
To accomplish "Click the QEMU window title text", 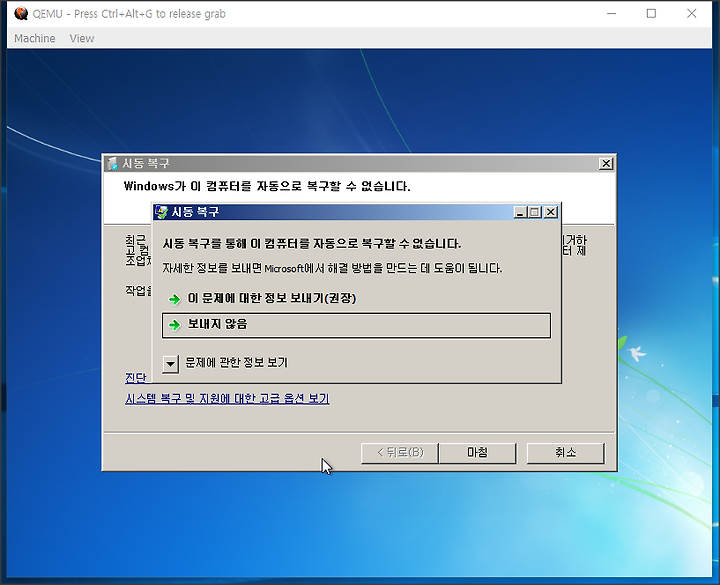I will 129,14.
